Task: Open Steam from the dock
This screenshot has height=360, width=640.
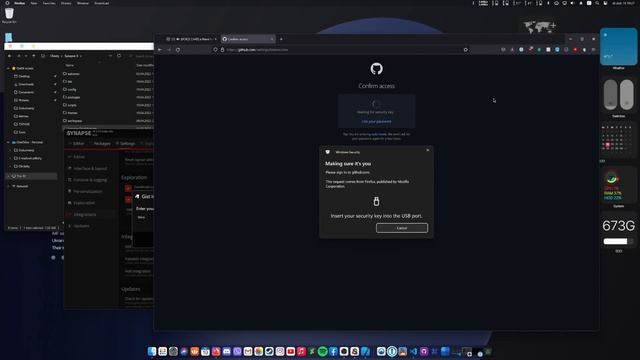Action: coord(269,351)
